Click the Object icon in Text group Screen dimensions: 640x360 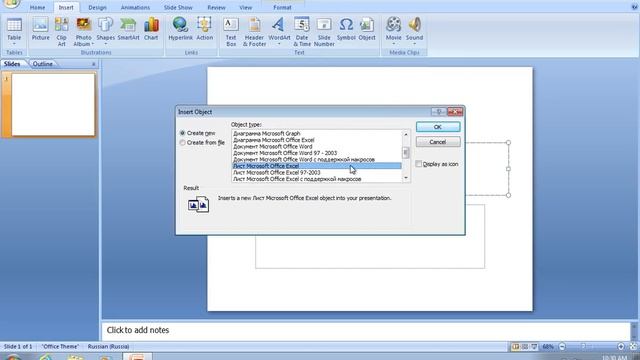tap(367, 25)
